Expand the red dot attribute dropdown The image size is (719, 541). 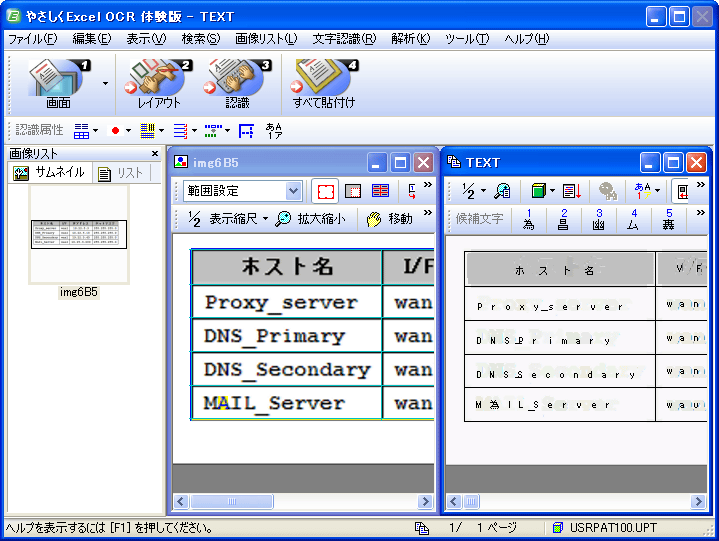[128, 131]
